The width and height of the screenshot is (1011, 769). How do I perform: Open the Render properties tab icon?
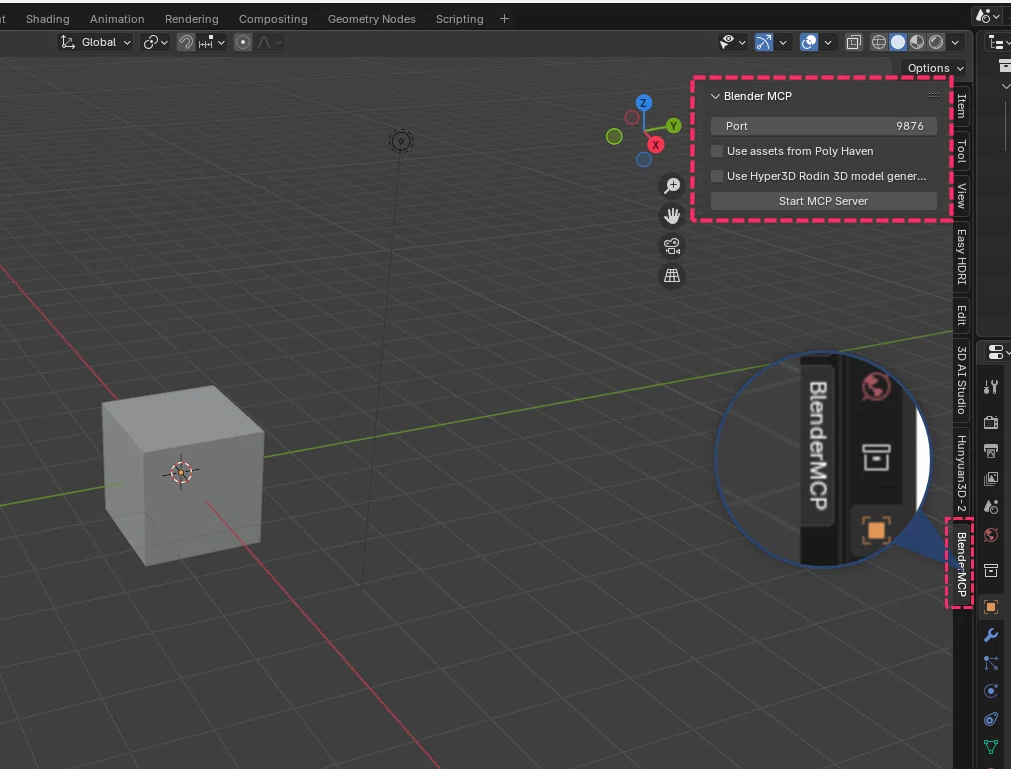click(991, 423)
